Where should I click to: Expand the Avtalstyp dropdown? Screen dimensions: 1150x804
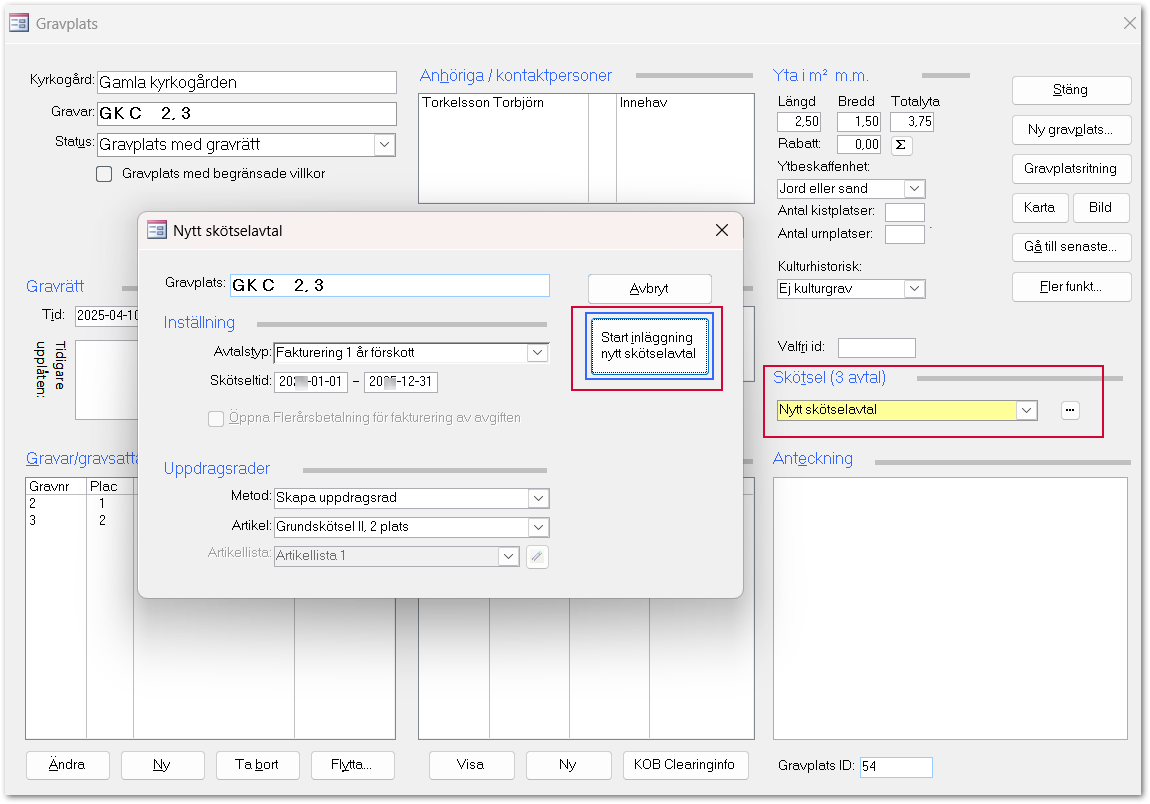538,353
